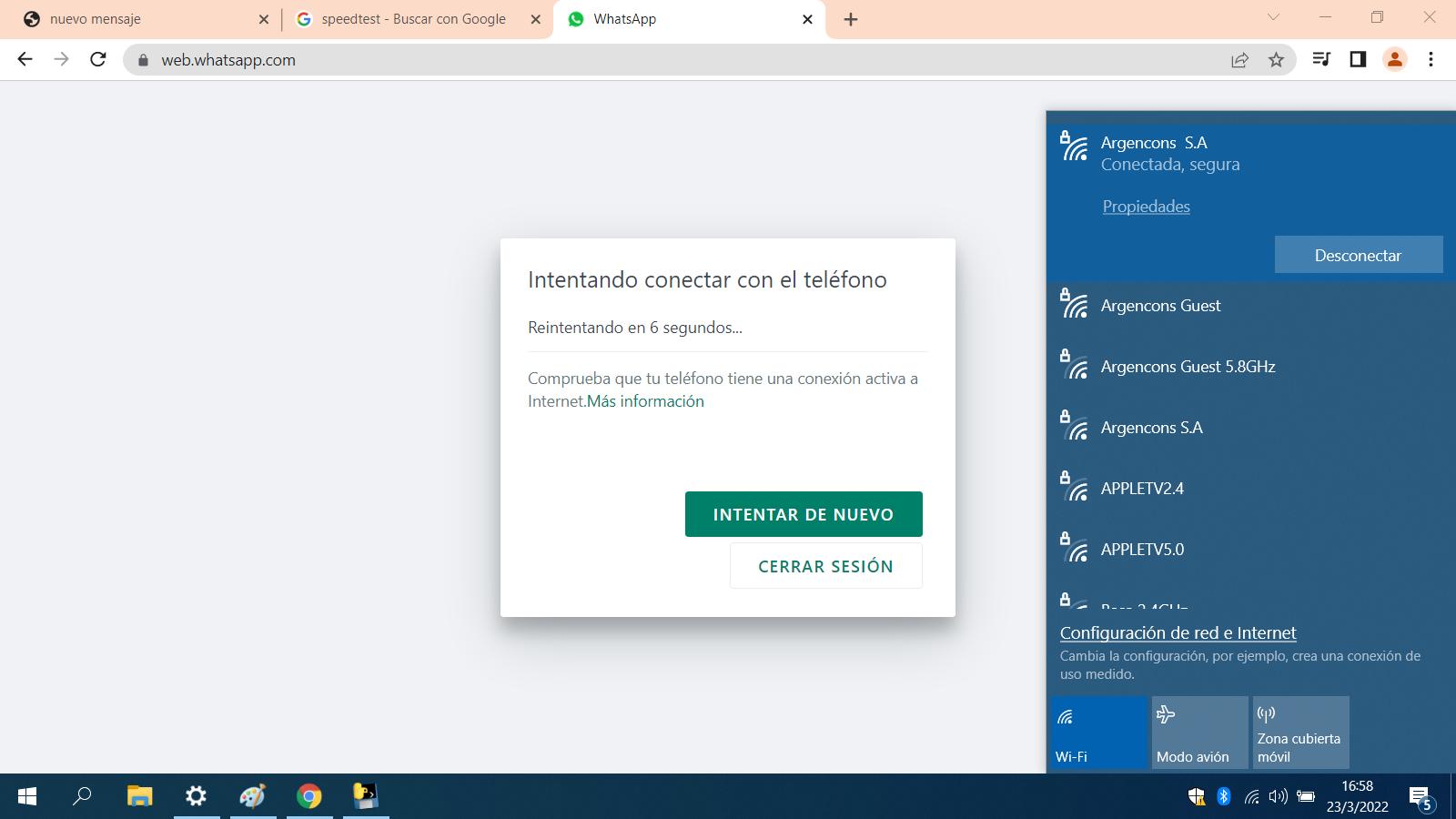Open File Explorer from taskbar
Image resolution: width=1456 pixels, height=819 pixels.
pos(139,796)
